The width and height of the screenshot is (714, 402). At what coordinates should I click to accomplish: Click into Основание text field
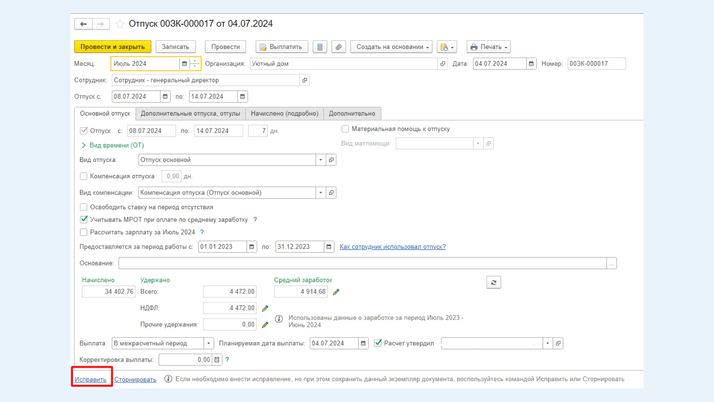362,263
